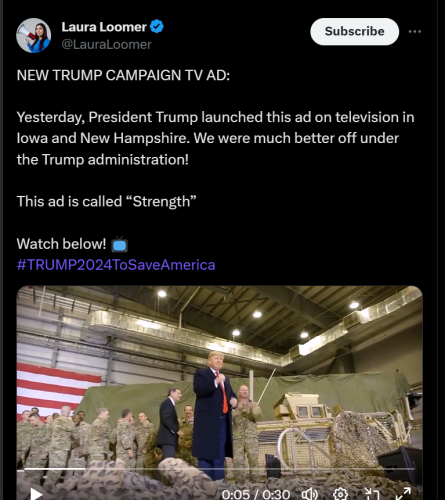Open the @LauraLoomer handle link

coord(106,44)
